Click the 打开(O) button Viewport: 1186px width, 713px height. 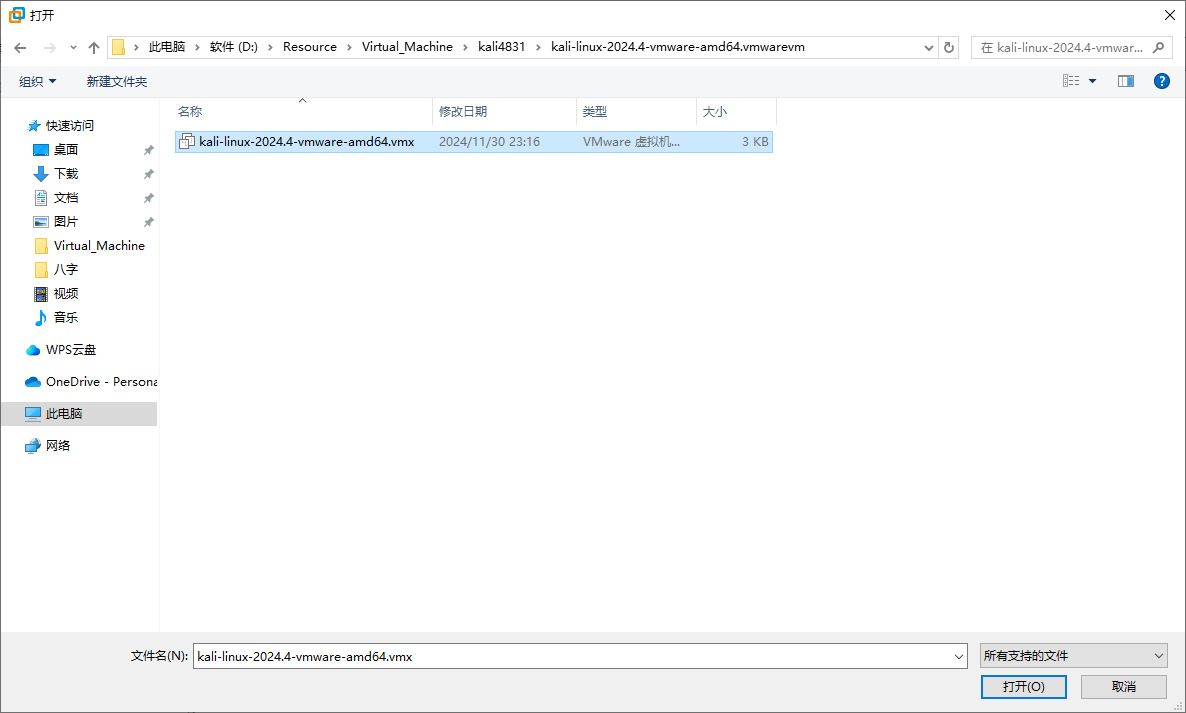click(1023, 687)
